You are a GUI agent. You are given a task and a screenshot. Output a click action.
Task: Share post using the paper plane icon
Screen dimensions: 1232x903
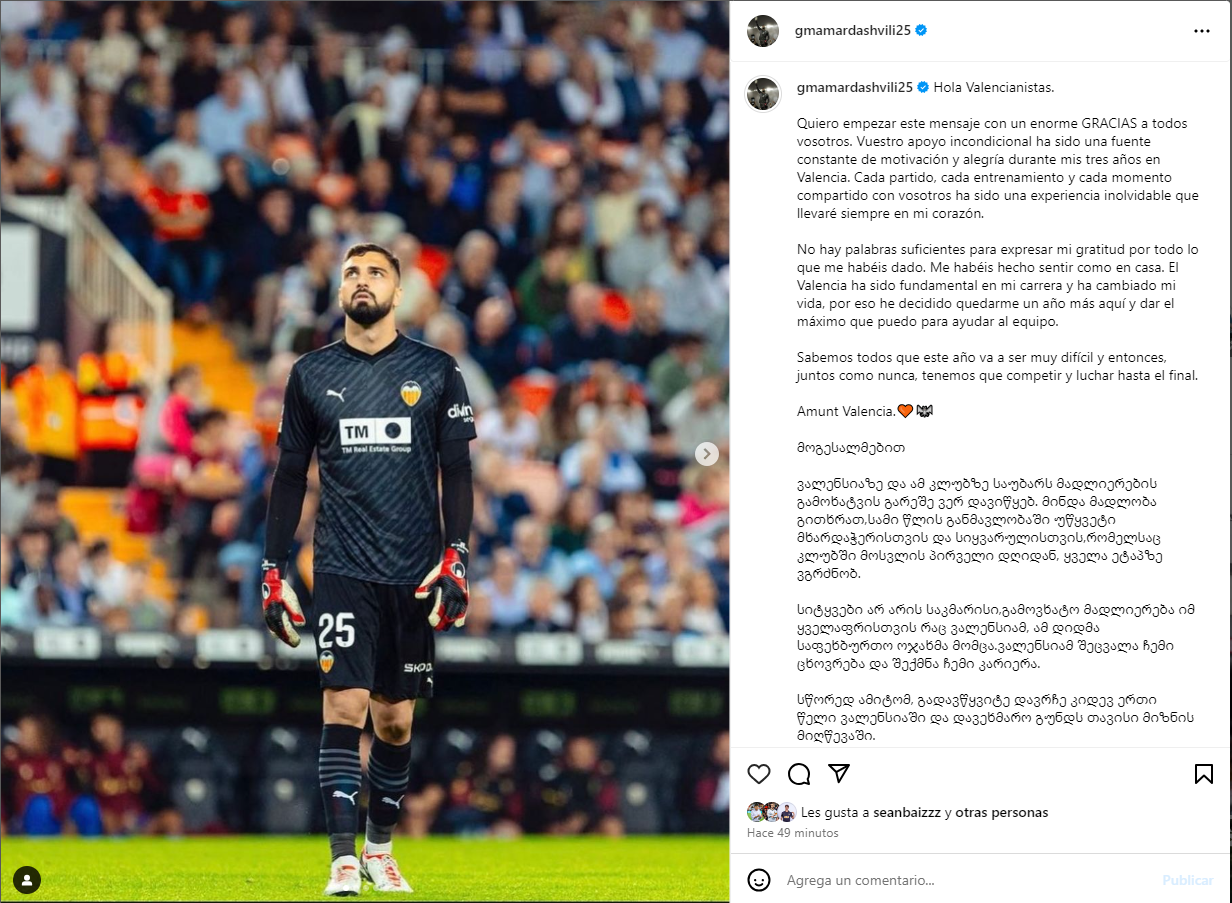point(839,774)
